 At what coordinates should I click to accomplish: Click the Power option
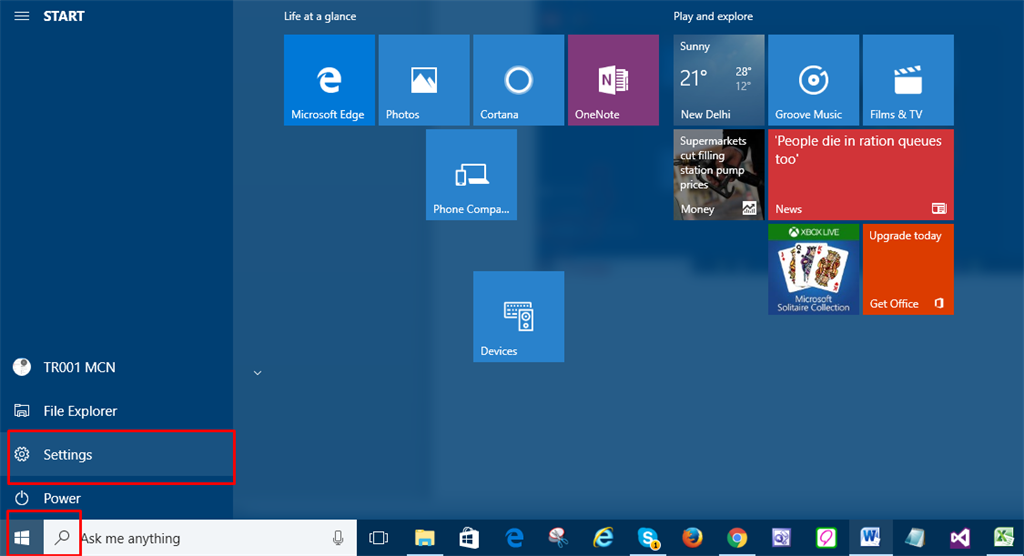click(62, 498)
